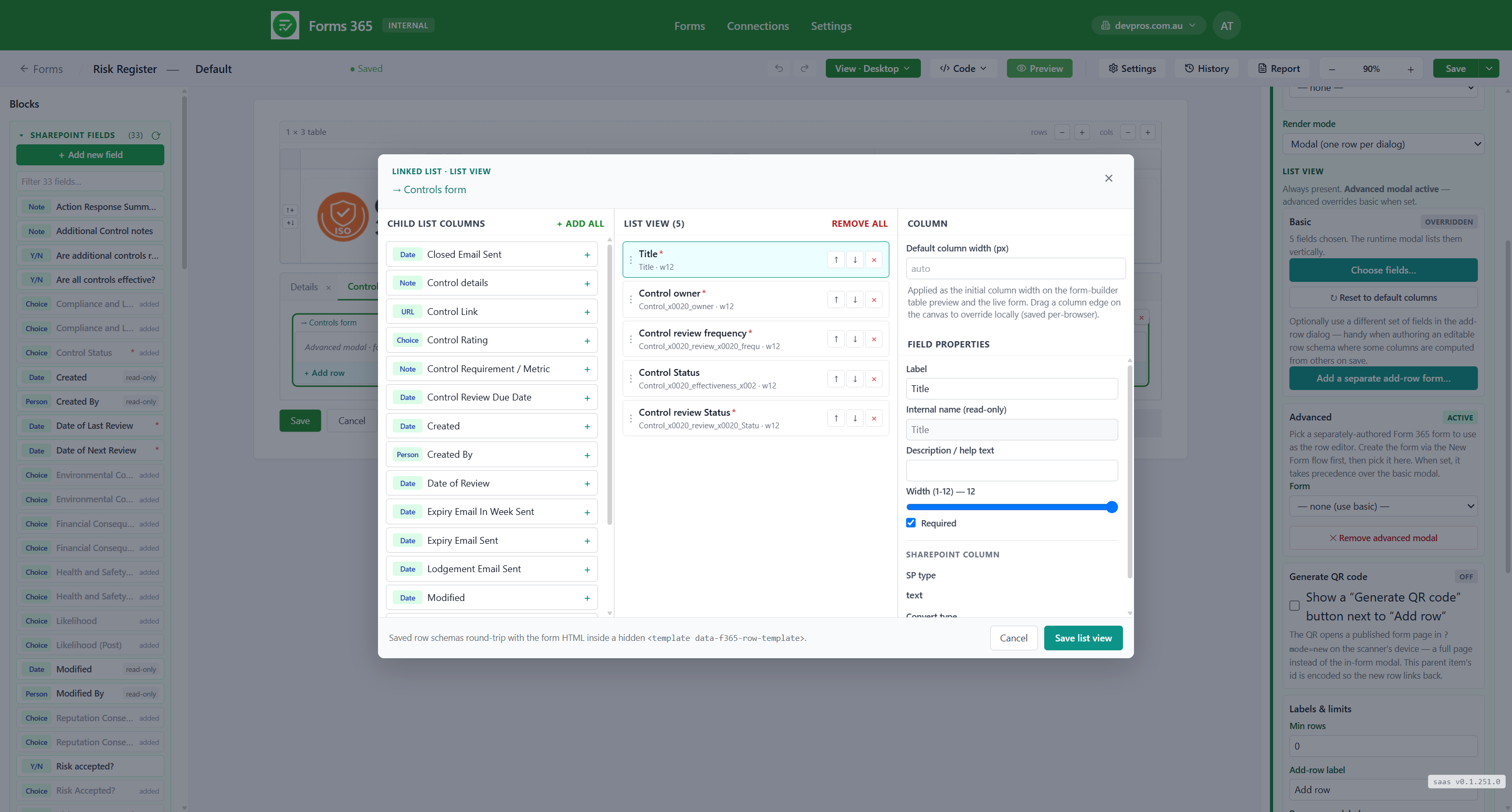The image size is (1512, 812).
Task: Undo the last change in toolbar
Action: point(779,69)
